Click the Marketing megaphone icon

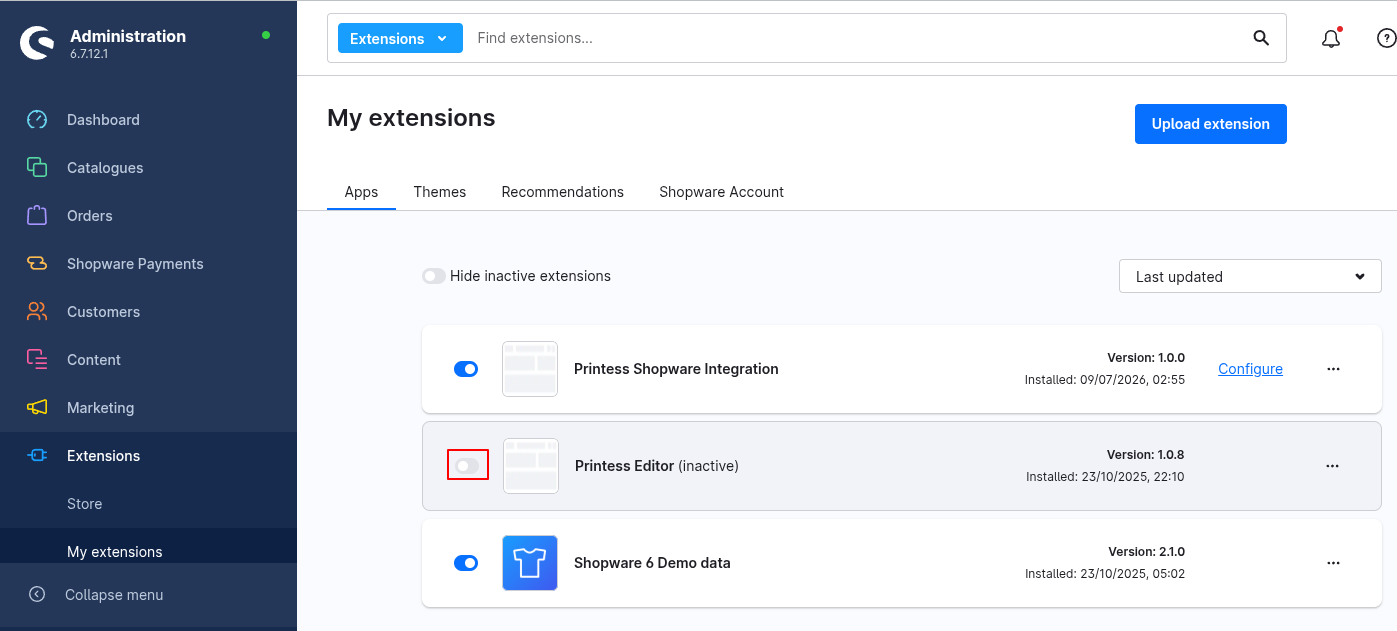[x=37, y=408]
